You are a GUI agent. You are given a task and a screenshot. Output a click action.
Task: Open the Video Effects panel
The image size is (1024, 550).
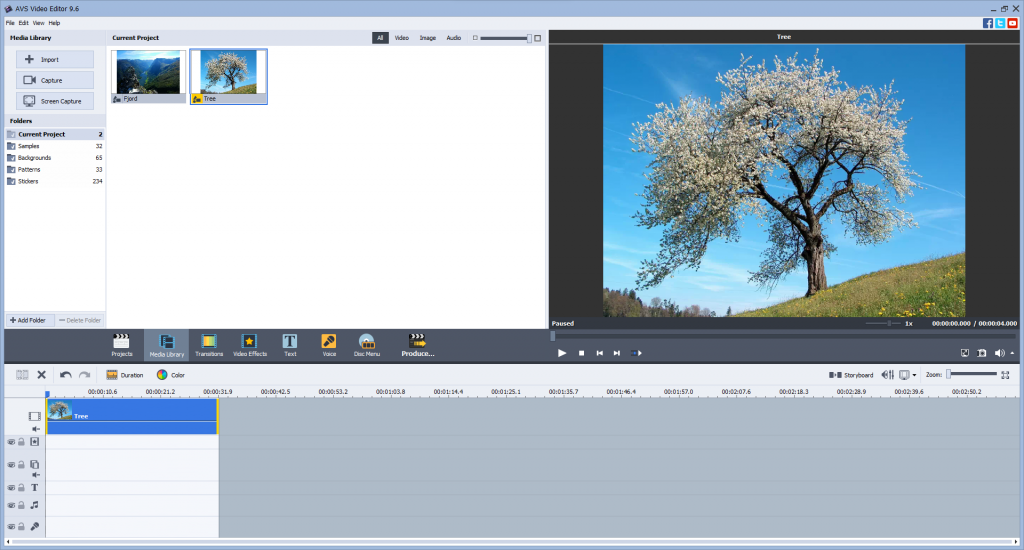click(x=250, y=345)
